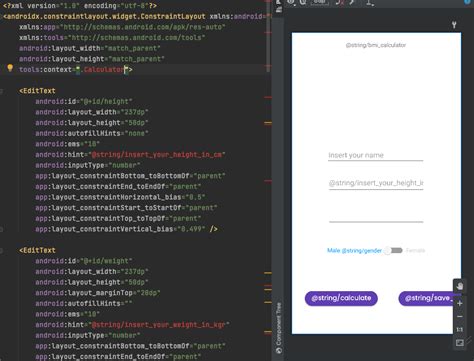Select the pan hand tool in preview
The height and width of the screenshot is (361, 474).
pos(460,286)
